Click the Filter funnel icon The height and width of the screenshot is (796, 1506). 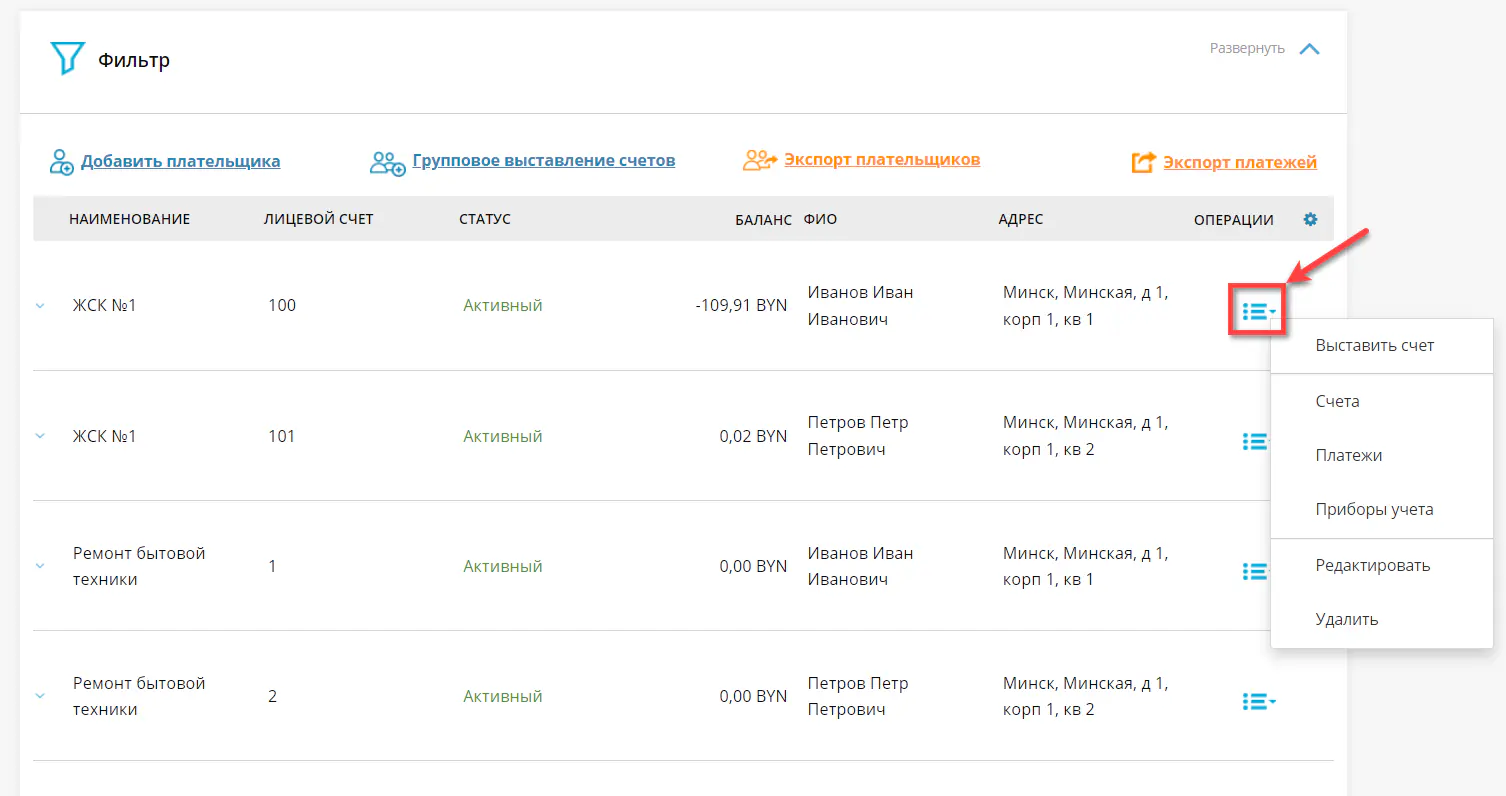point(67,59)
